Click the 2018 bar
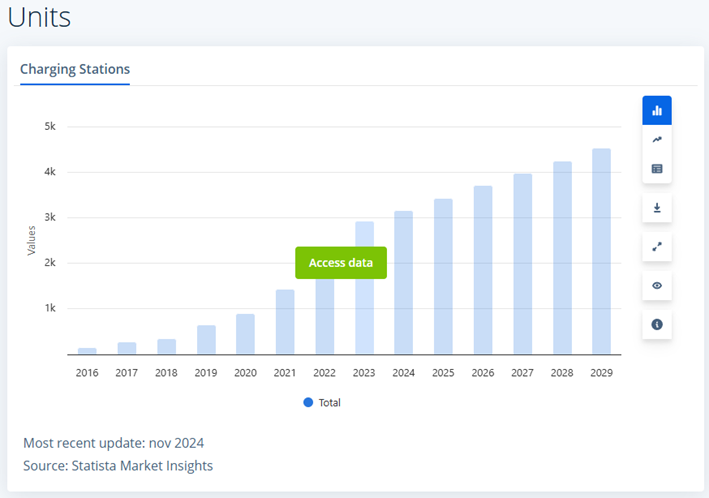This screenshot has width=709, height=498. tap(166, 346)
